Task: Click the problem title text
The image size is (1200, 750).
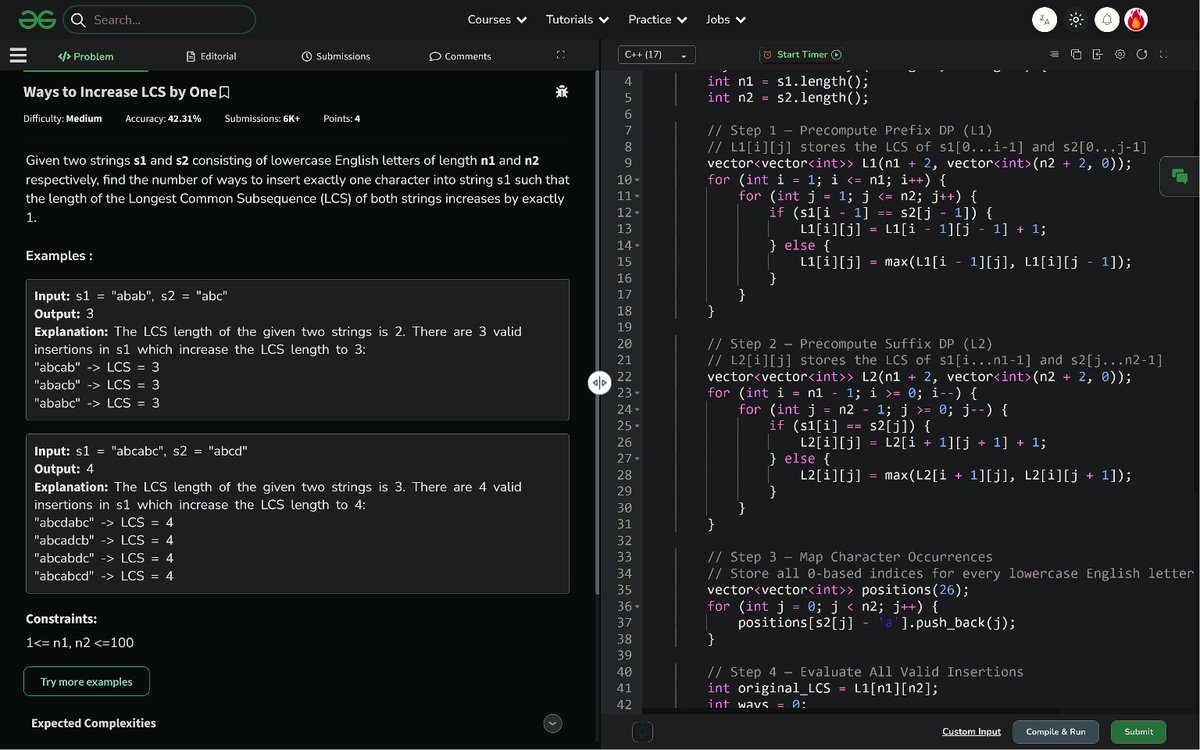Action: [120, 92]
